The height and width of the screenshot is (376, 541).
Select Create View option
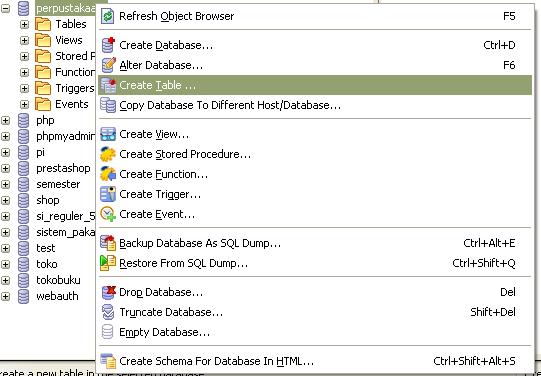pyautogui.click(x=315, y=134)
